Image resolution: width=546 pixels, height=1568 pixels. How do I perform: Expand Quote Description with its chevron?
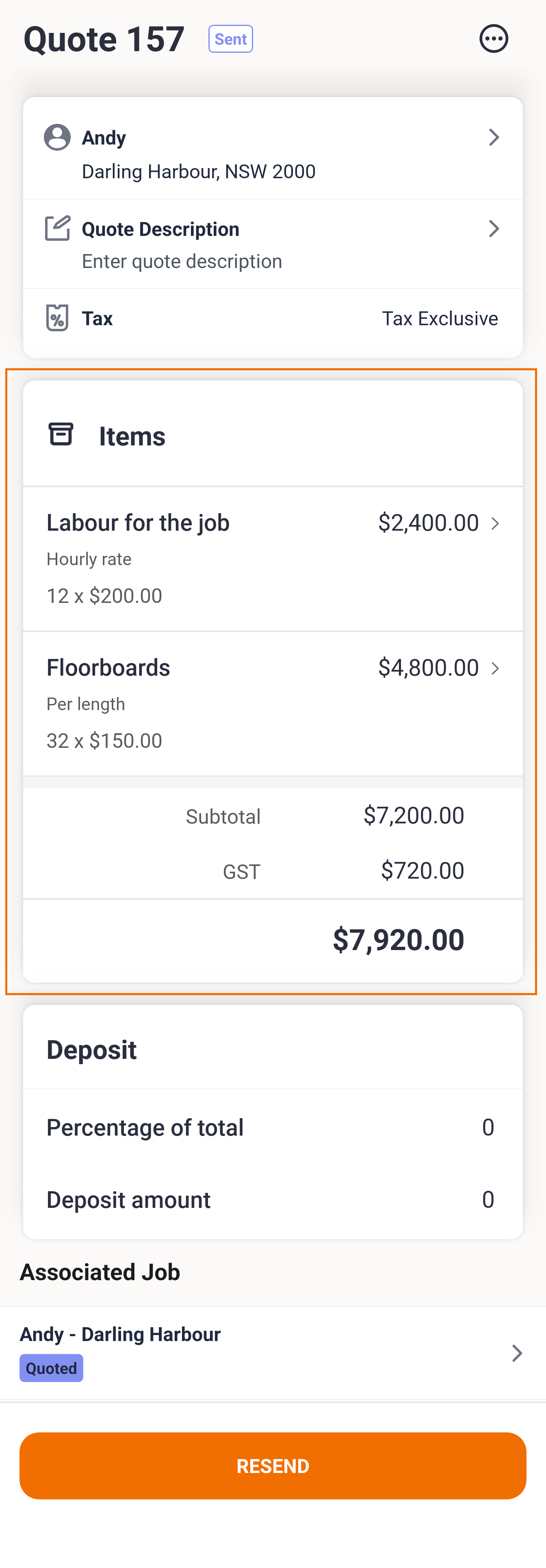tap(494, 229)
